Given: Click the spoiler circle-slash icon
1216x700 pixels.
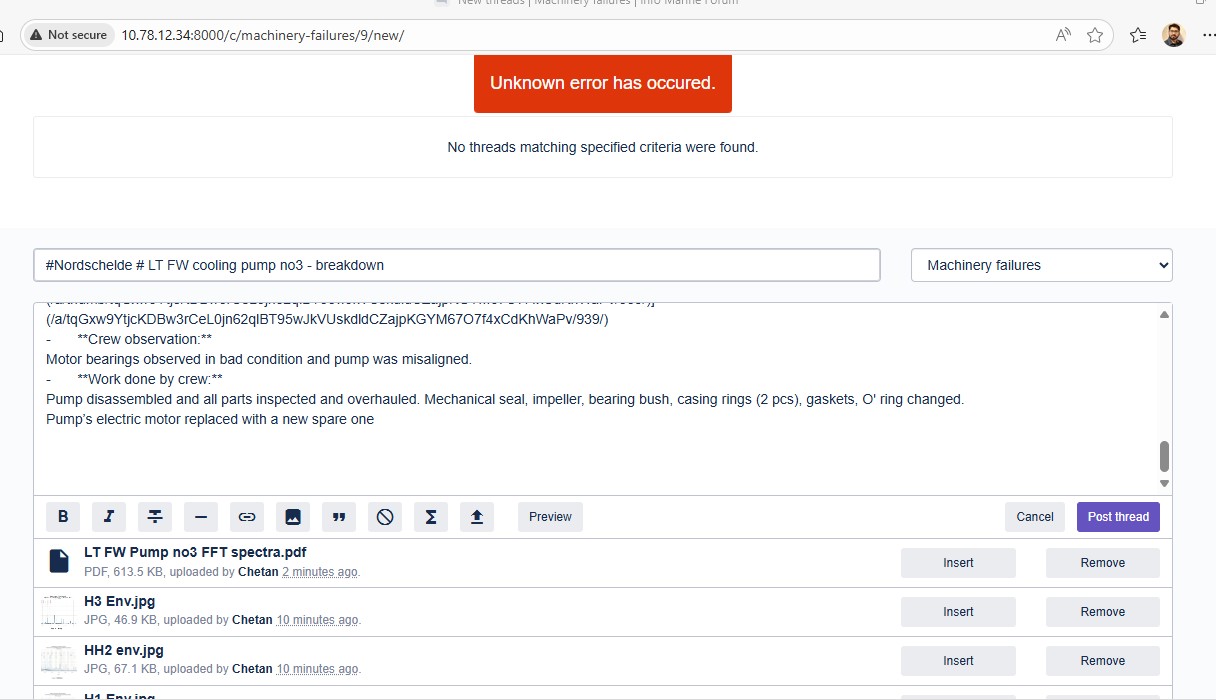Looking at the screenshot, I should tap(385, 517).
